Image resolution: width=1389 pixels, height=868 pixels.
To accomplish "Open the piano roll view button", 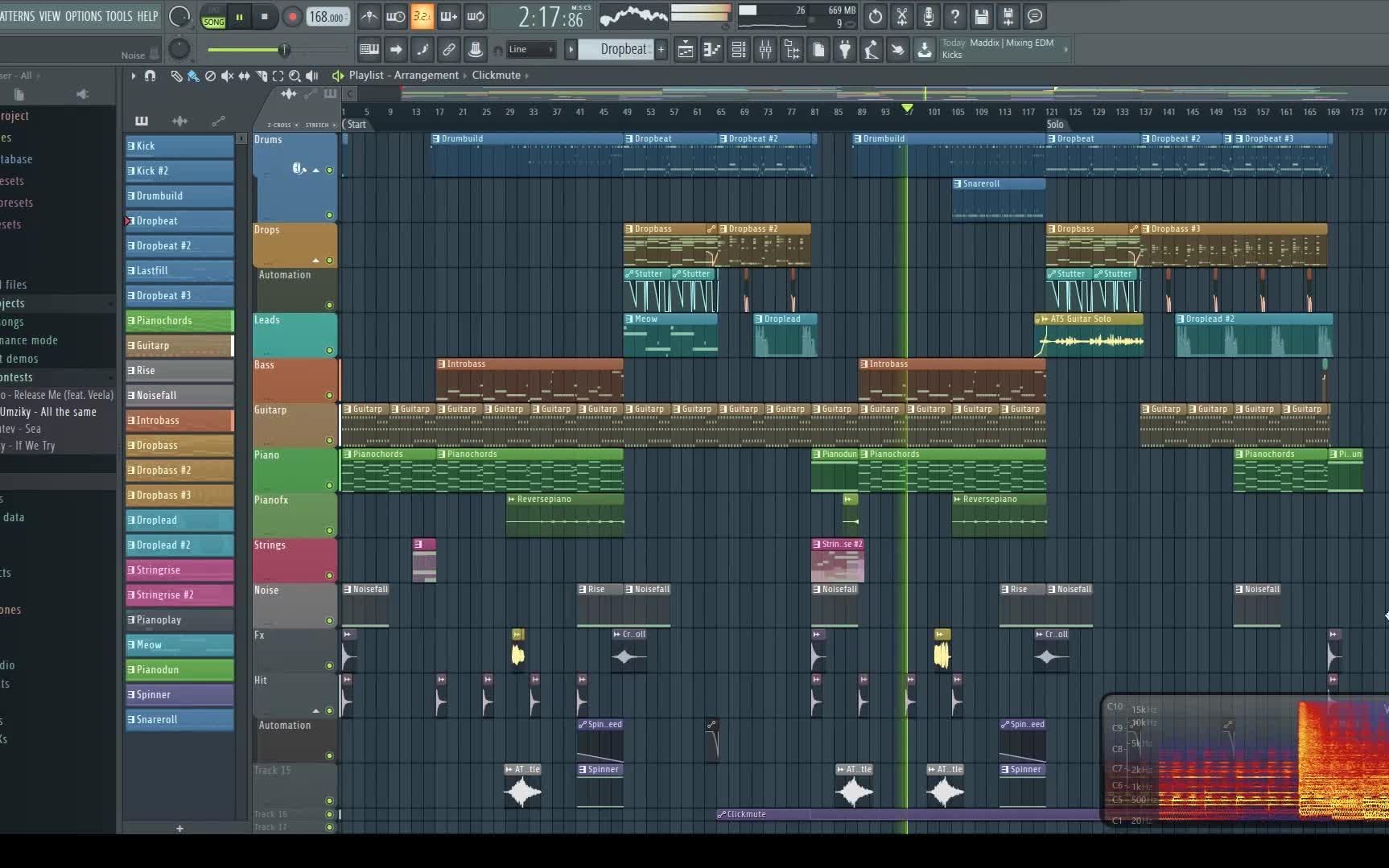I will (x=712, y=50).
